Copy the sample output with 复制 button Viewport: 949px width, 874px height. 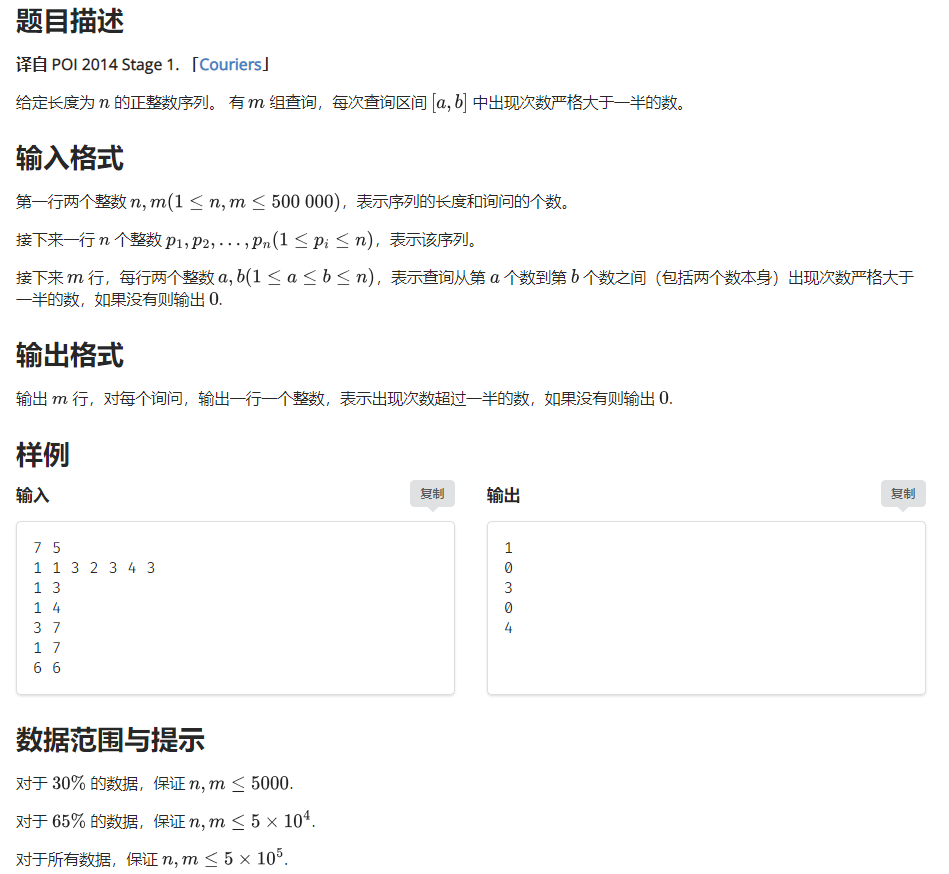click(x=902, y=493)
